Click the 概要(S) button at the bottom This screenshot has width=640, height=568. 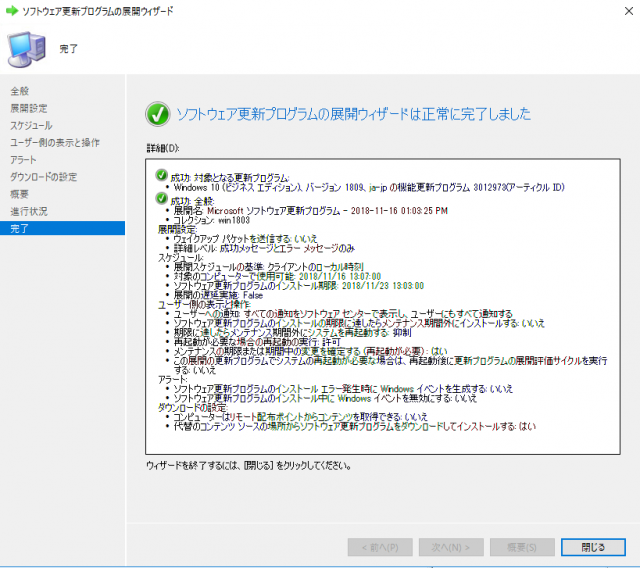(518, 547)
